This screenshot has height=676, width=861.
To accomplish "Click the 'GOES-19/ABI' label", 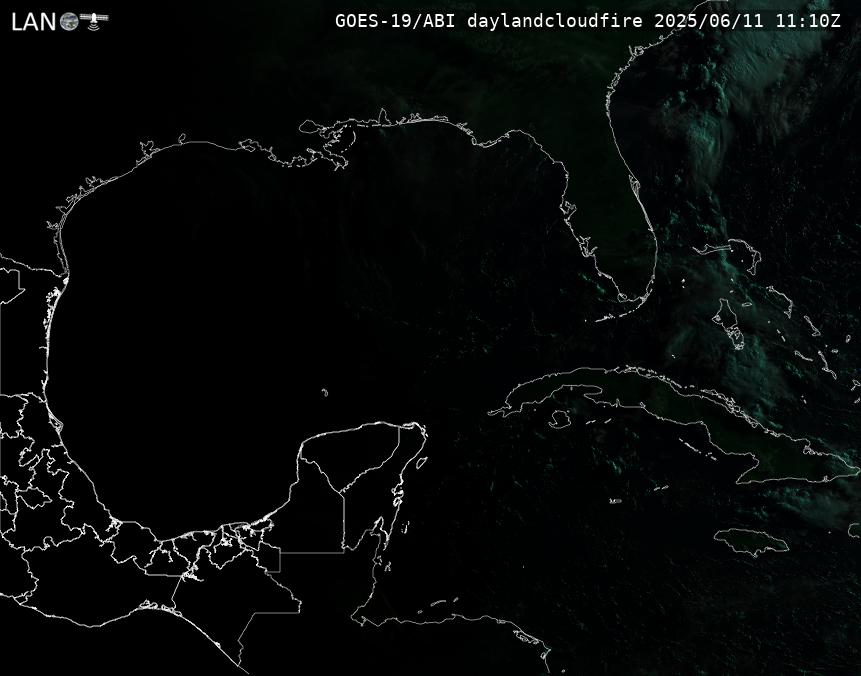I will point(395,21).
